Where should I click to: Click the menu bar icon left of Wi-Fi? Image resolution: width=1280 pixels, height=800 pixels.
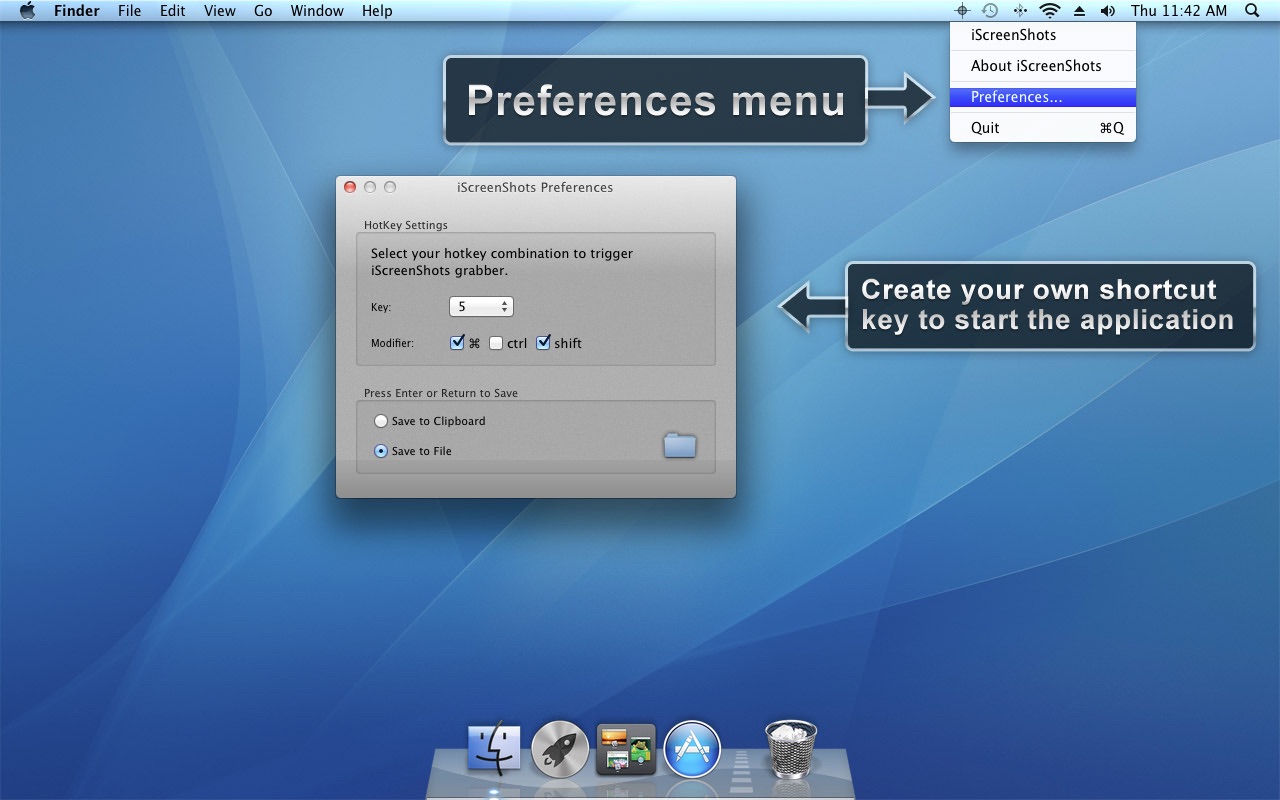click(1020, 11)
